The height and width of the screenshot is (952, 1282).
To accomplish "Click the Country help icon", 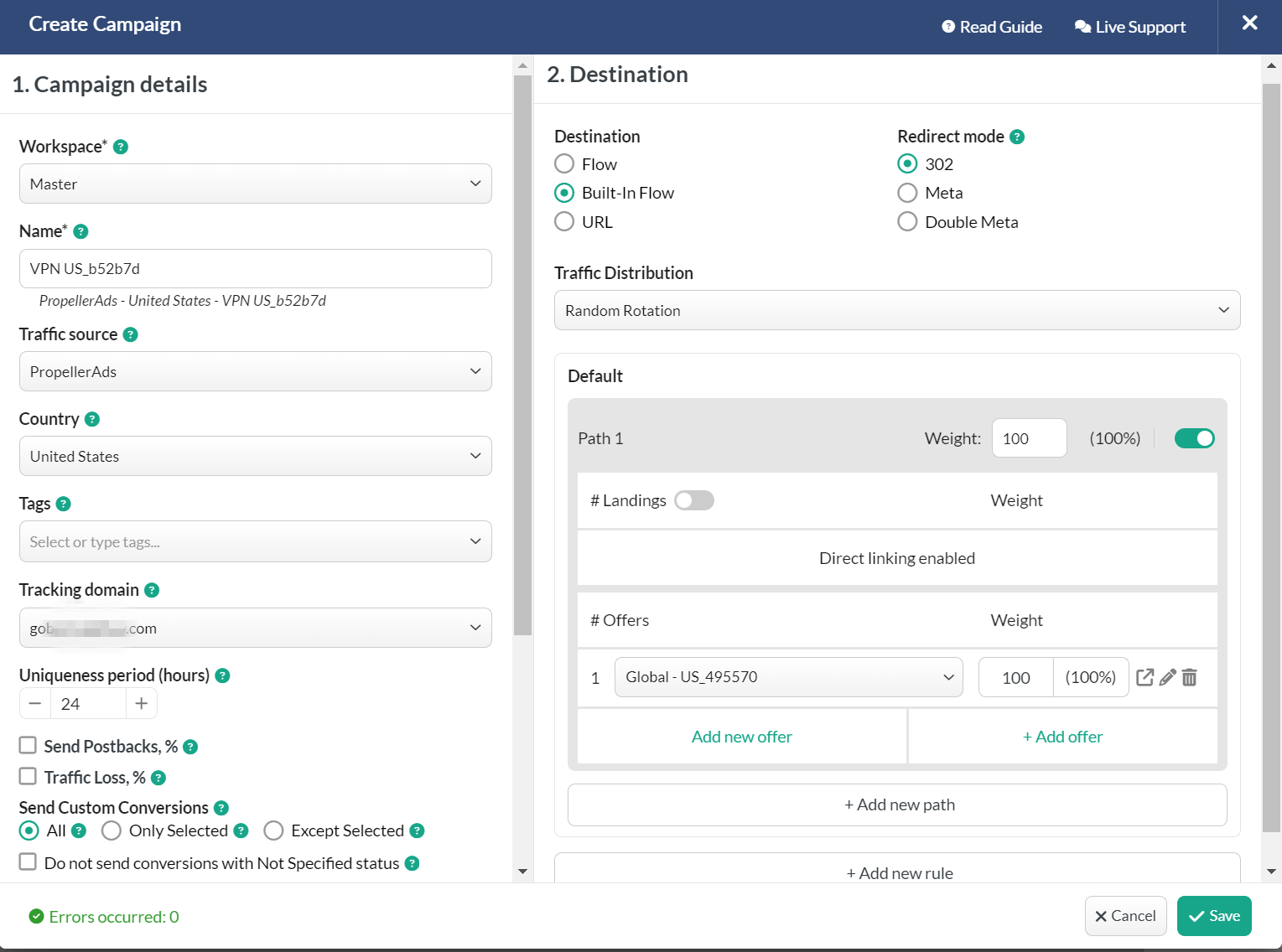I will point(92,419).
